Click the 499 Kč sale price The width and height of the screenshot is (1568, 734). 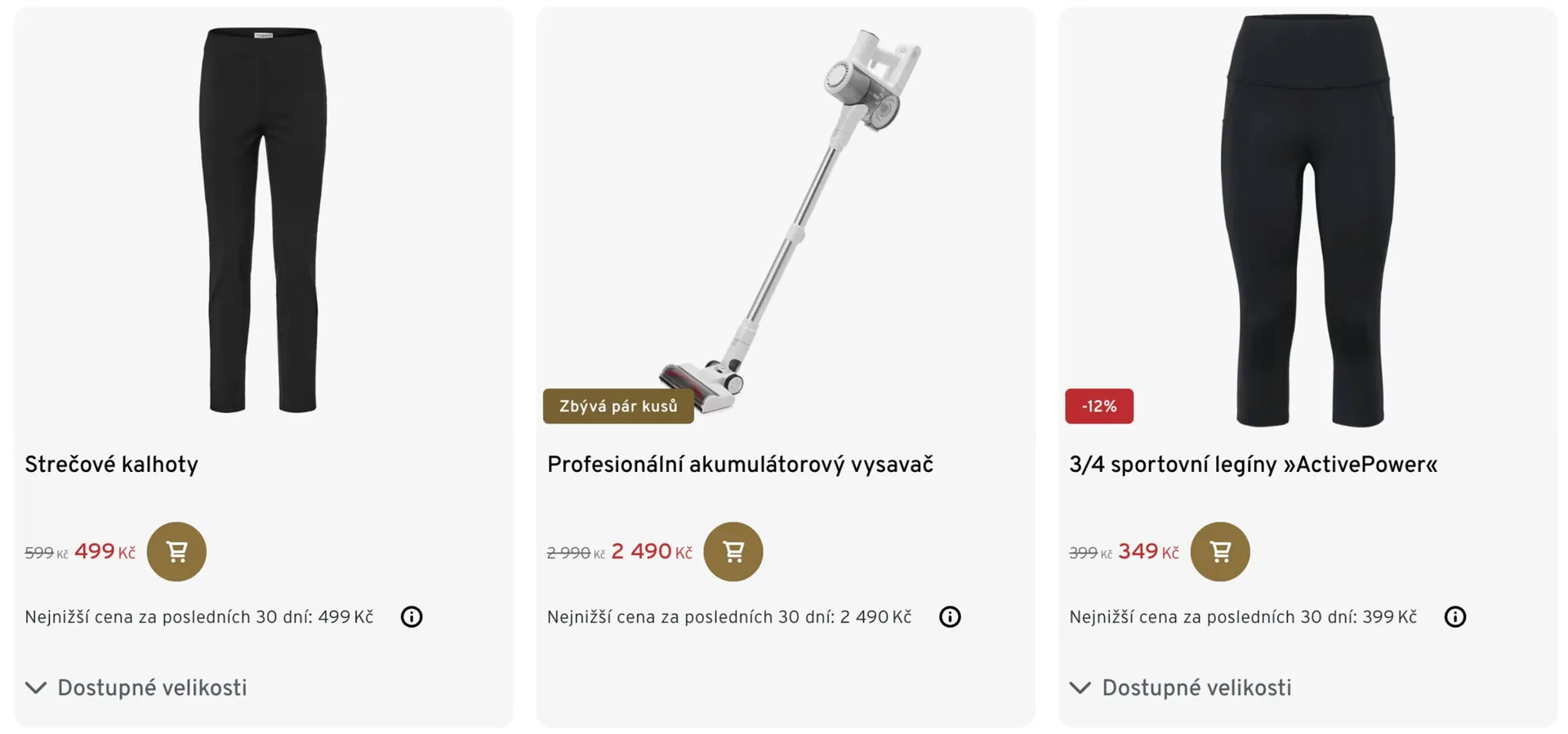click(x=105, y=552)
